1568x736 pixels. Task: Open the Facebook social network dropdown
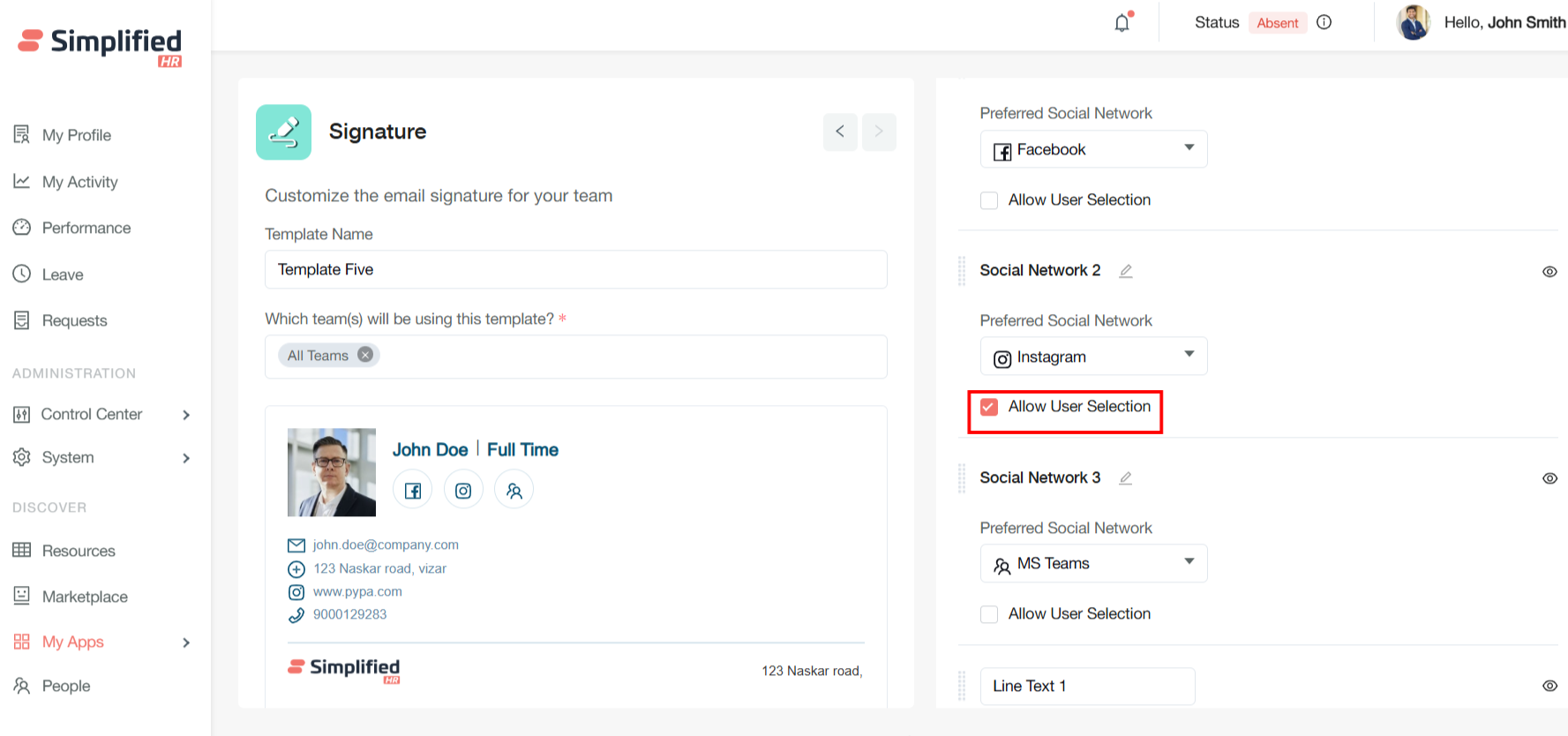click(x=1092, y=150)
